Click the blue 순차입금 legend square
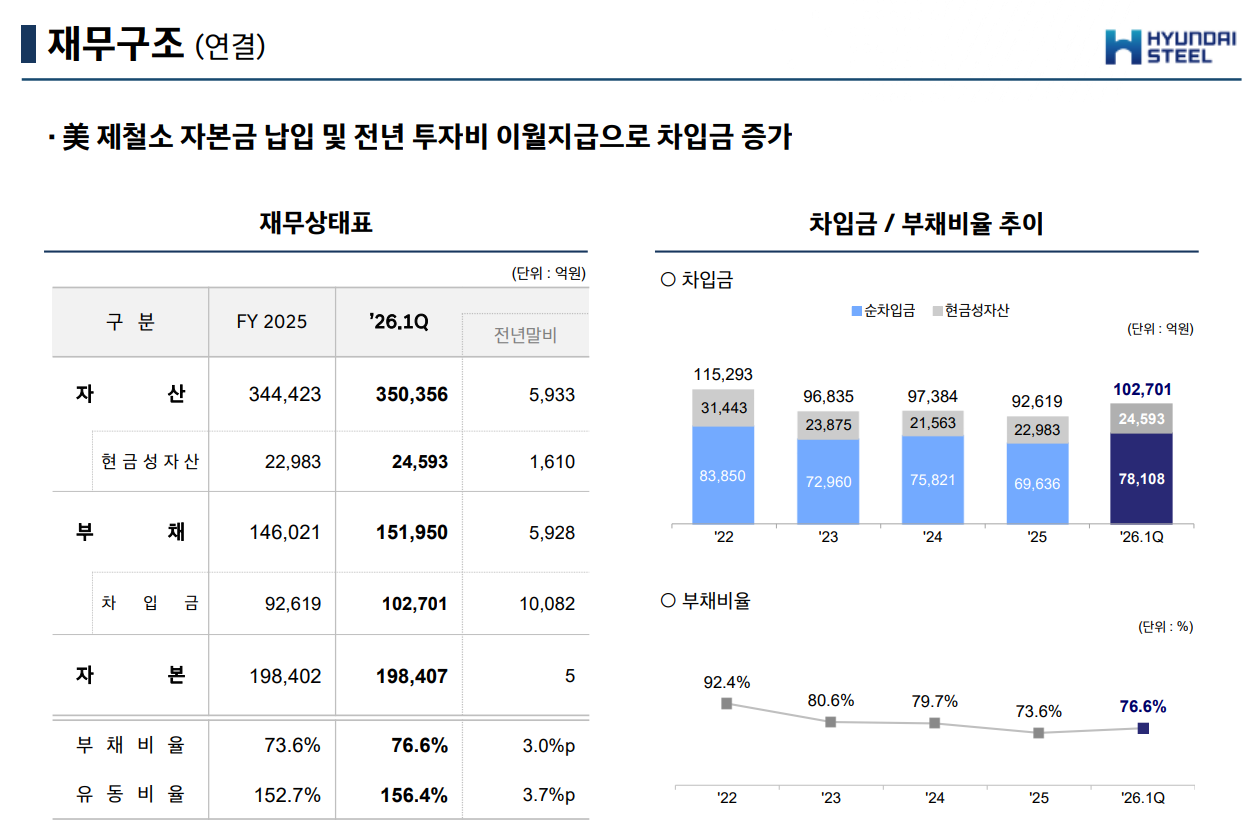Screen dimensions: 1247x826 point(855,311)
